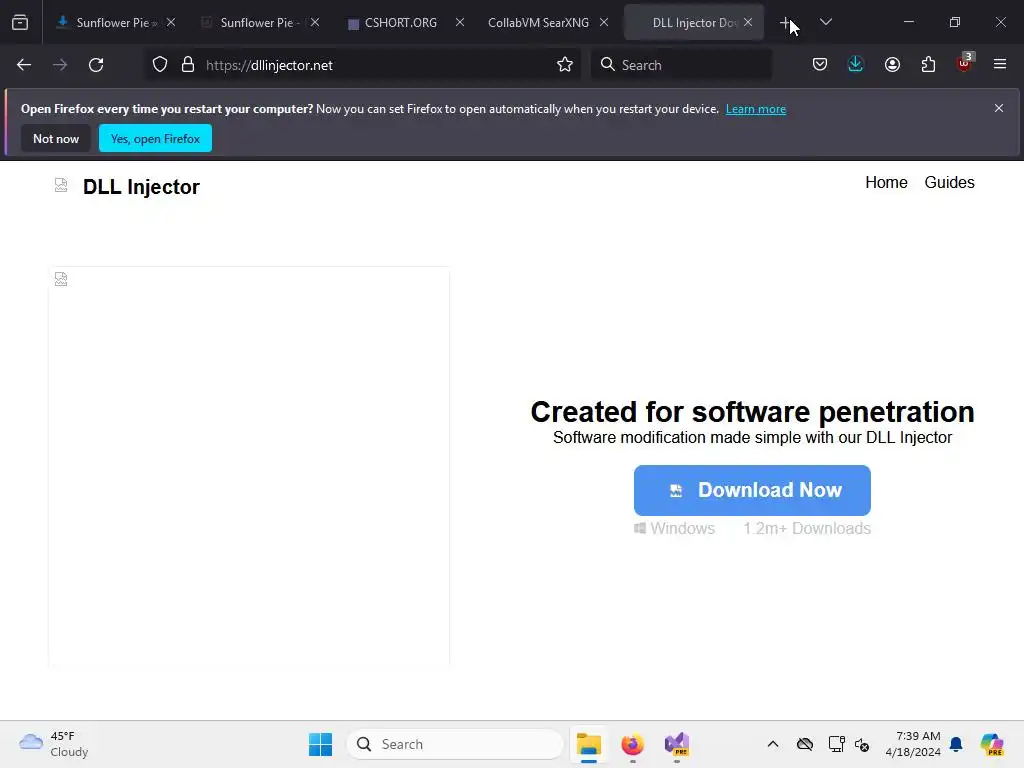Viewport: 1024px width, 768px height.
Task: Open the clock showing 7:39 AM
Action: (913, 744)
